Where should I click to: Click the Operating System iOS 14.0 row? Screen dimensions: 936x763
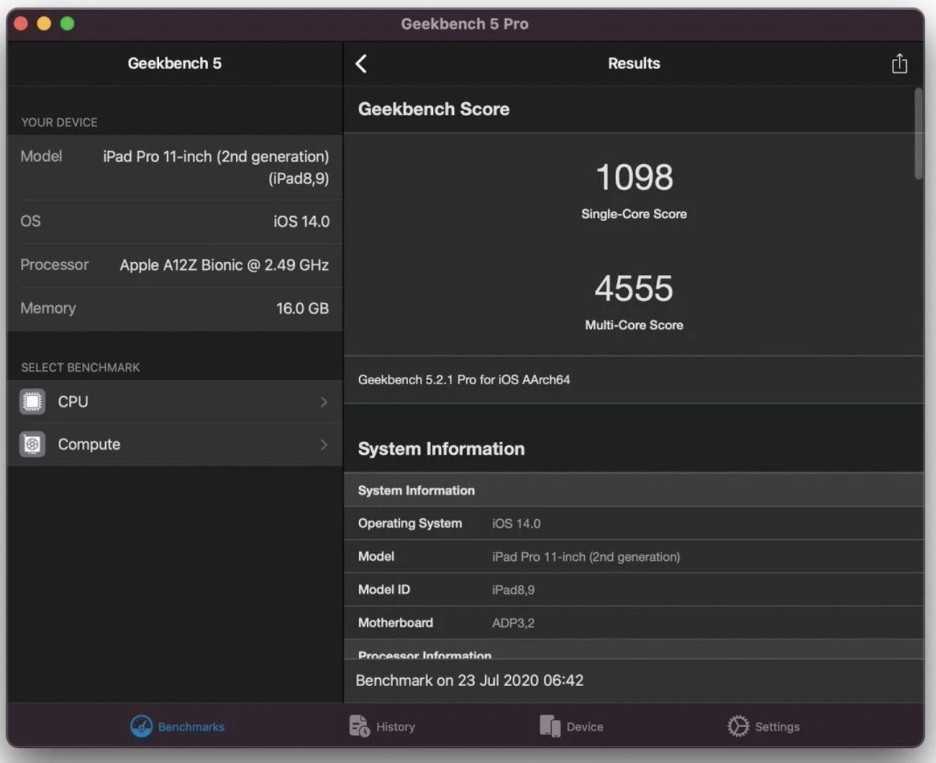634,524
